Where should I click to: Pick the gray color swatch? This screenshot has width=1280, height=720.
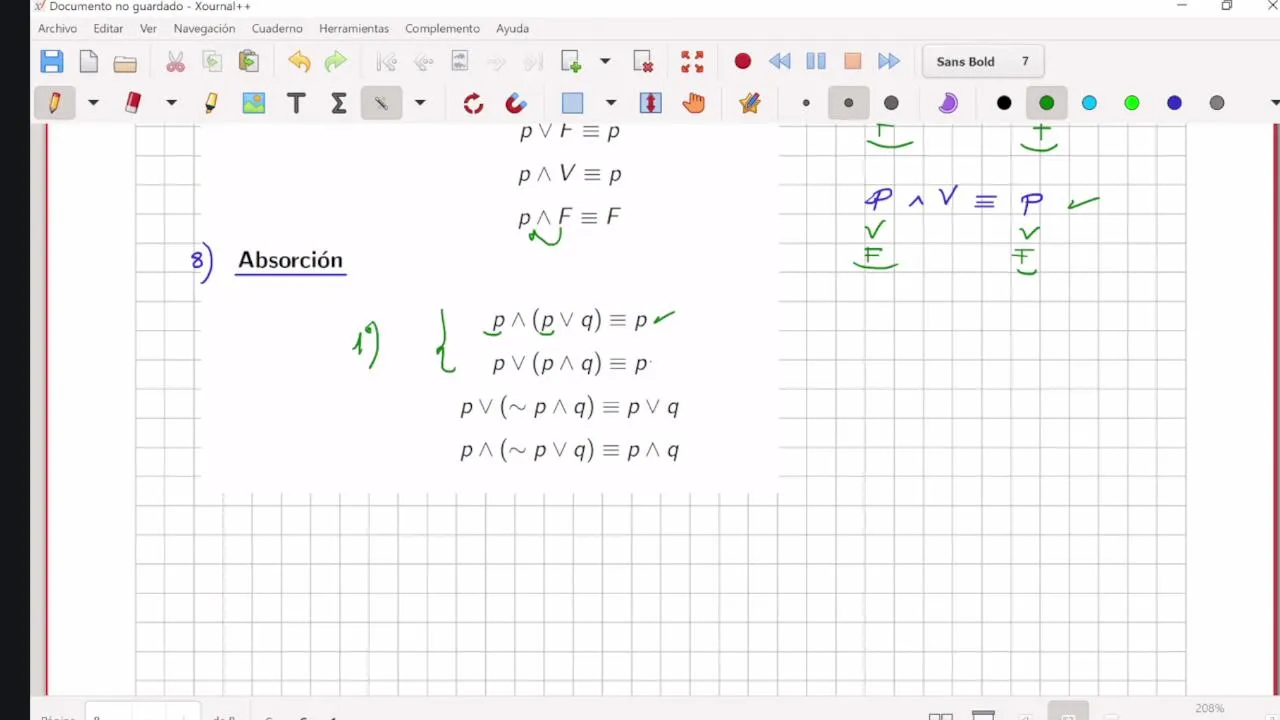[1217, 103]
